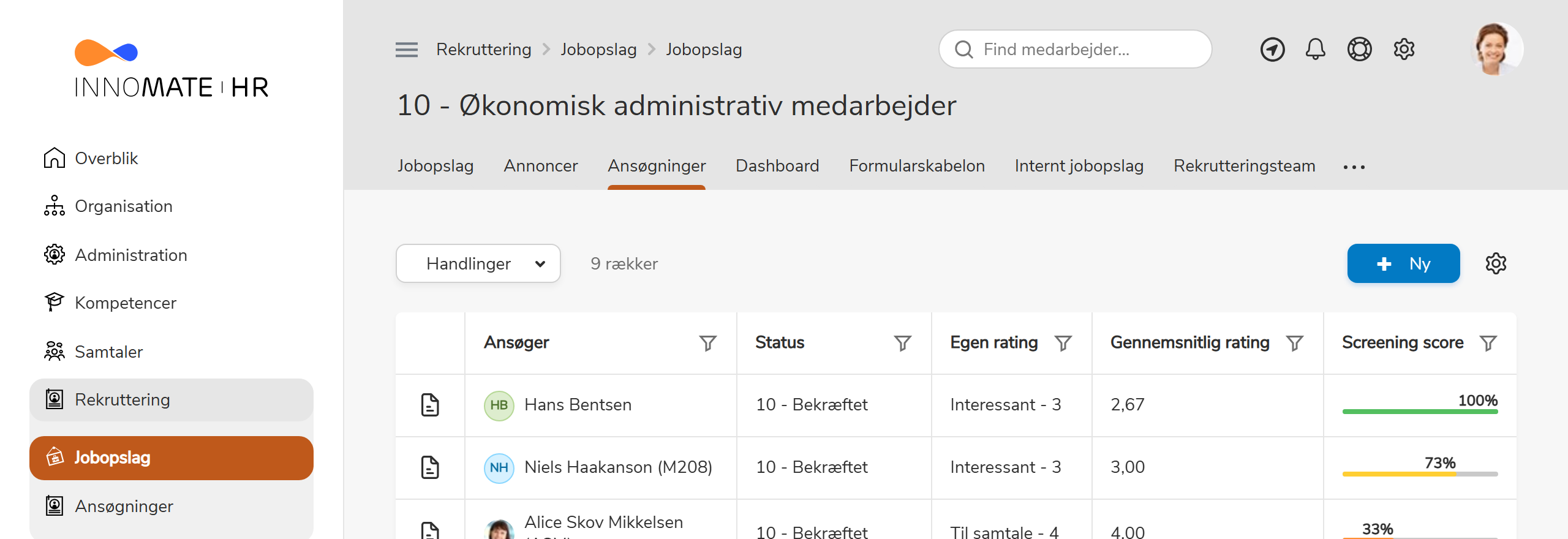Filter the Ansøger column
The height and width of the screenshot is (539, 1568).
pos(708,343)
